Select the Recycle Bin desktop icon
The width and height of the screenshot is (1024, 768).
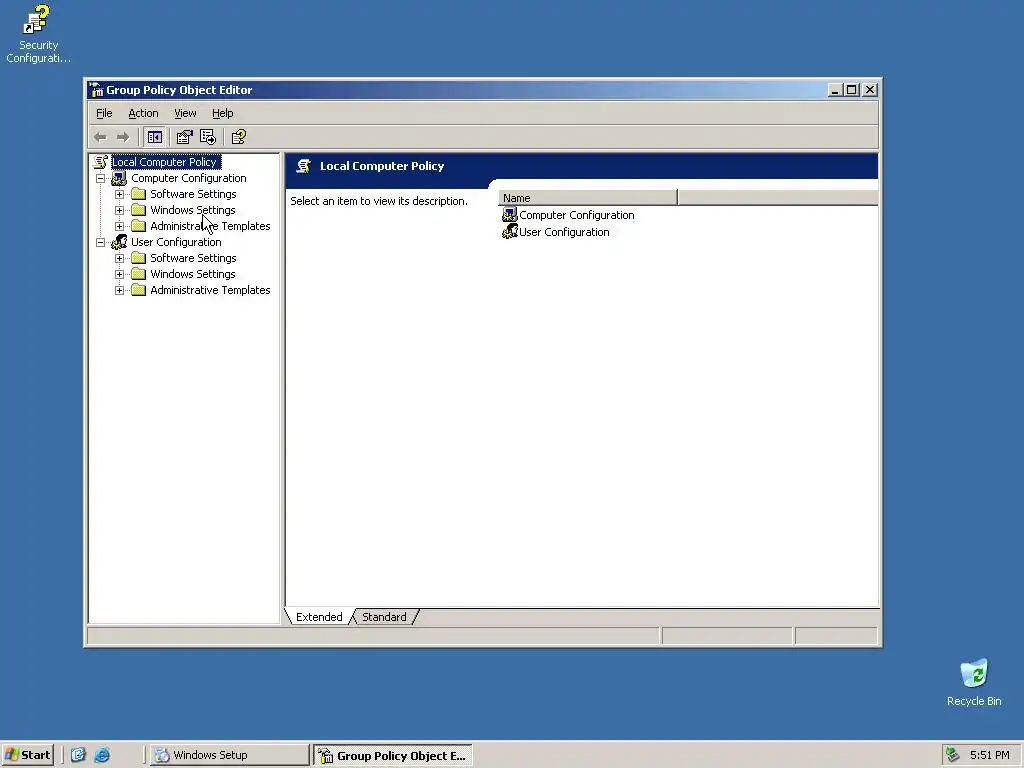pos(974,682)
